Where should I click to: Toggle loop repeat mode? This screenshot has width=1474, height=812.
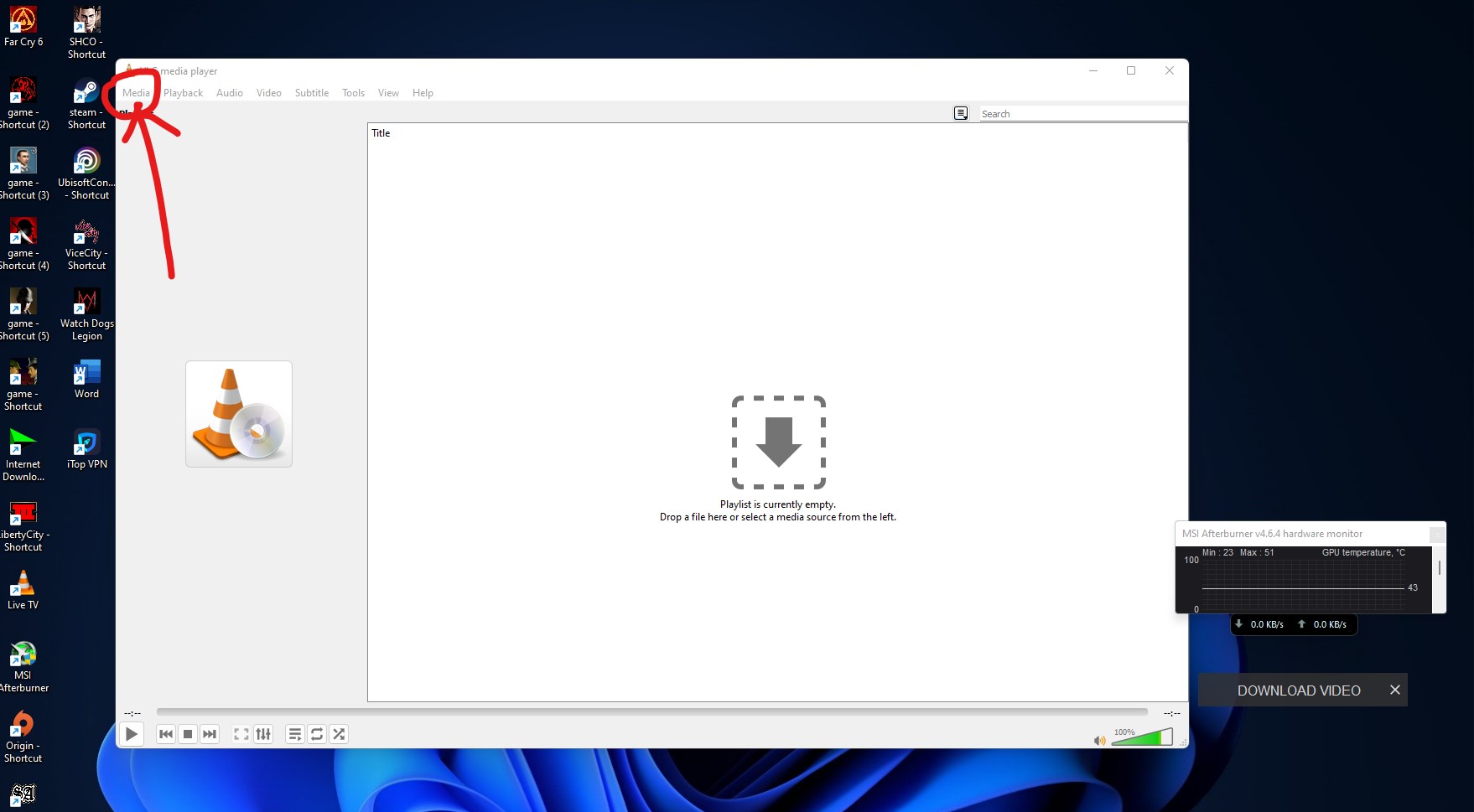tap(317, 734)
